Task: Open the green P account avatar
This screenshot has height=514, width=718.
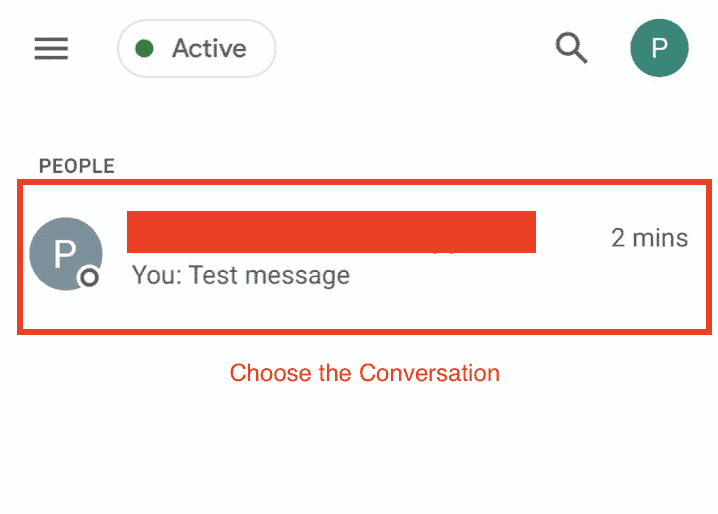Action: (659, 48)
